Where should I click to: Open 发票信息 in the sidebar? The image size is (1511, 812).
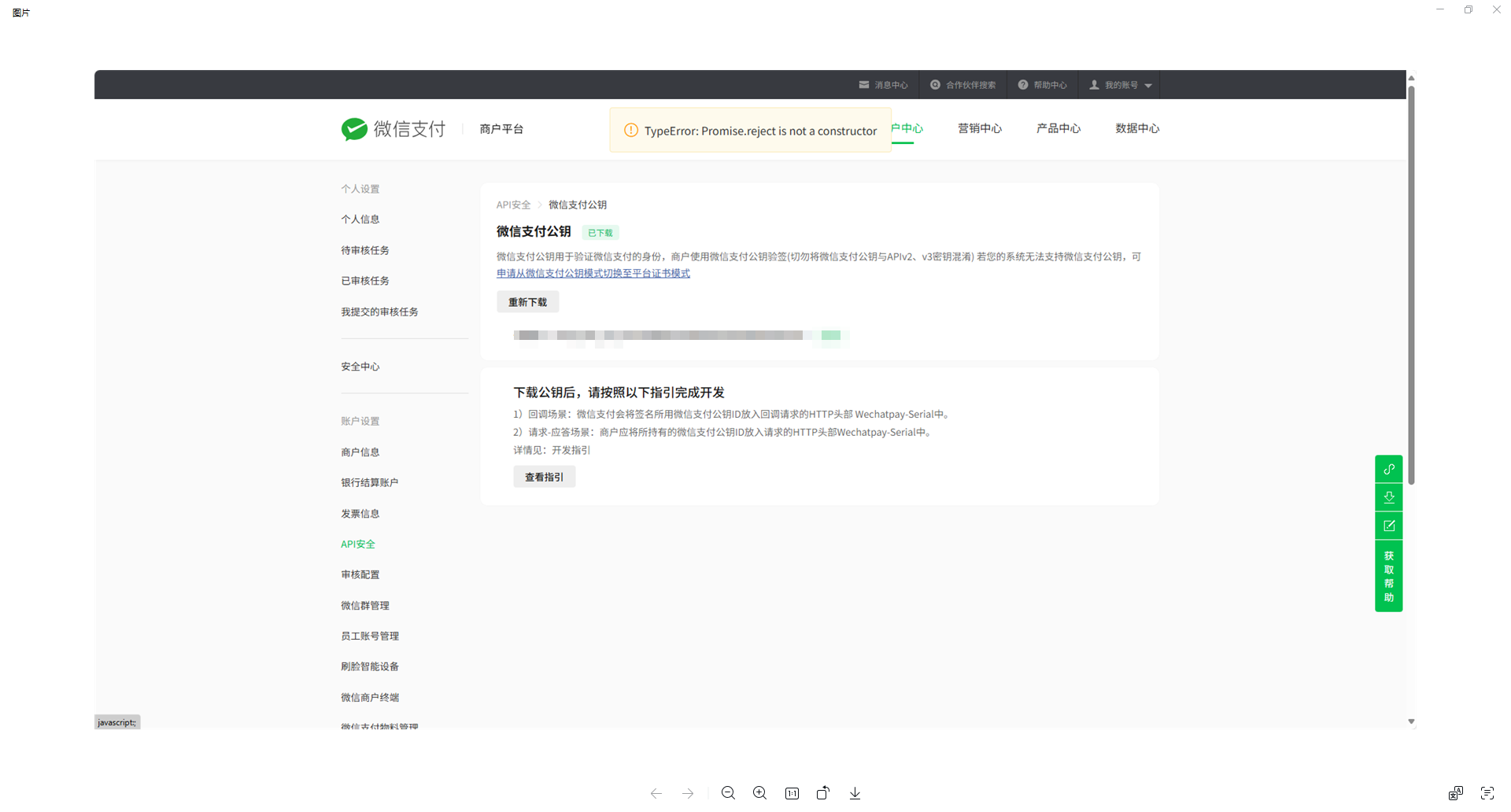[x=360, y=514]
